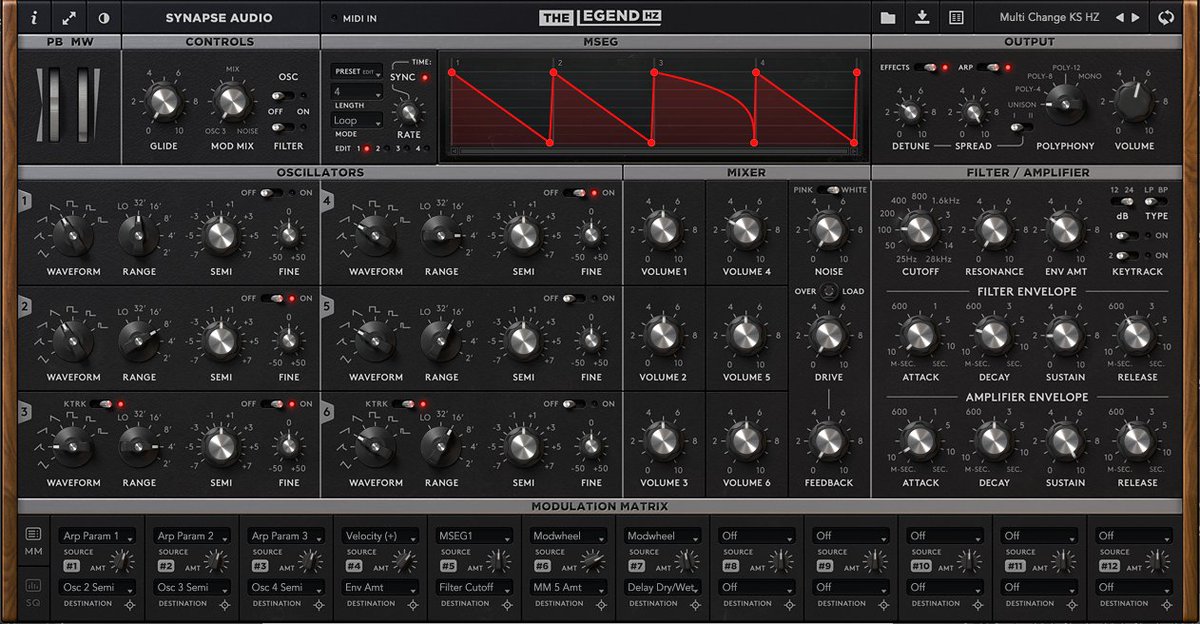
Task: Toggle the contrast theme icon
Action: pos(103,17)
